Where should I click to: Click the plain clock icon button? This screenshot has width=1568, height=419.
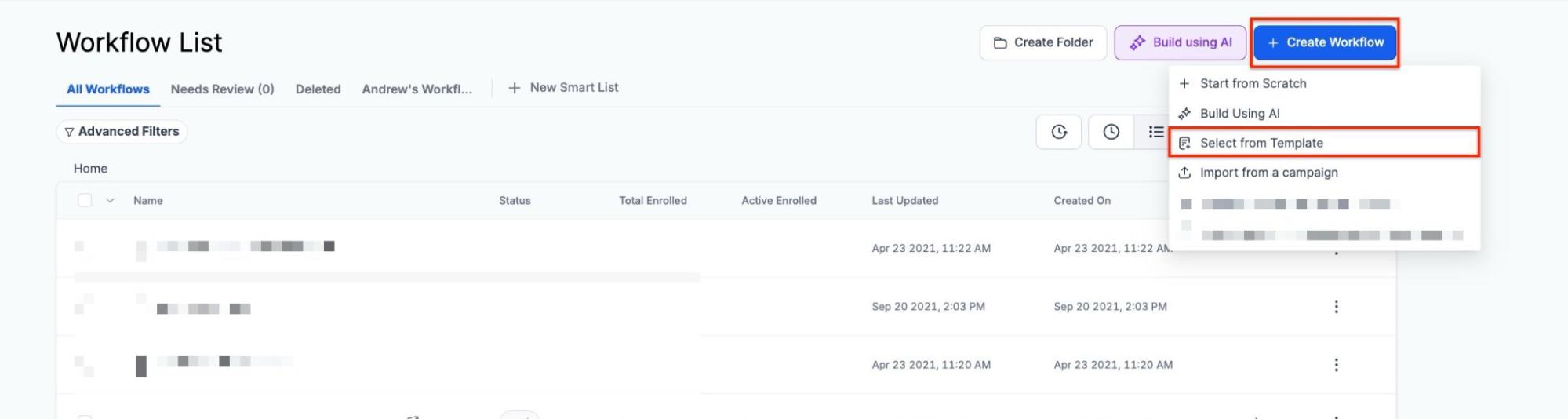1111,132
